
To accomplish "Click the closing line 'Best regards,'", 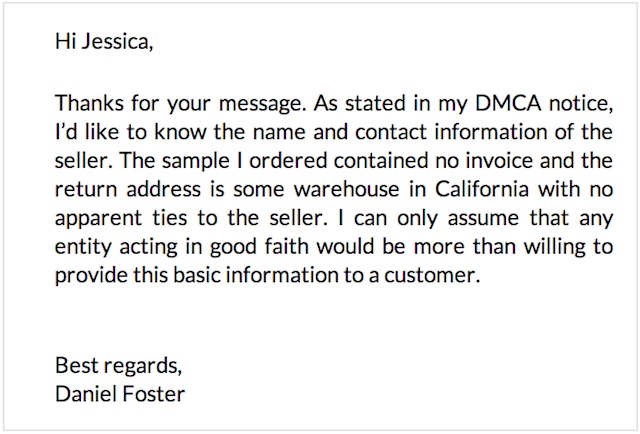I will [118, 366].
